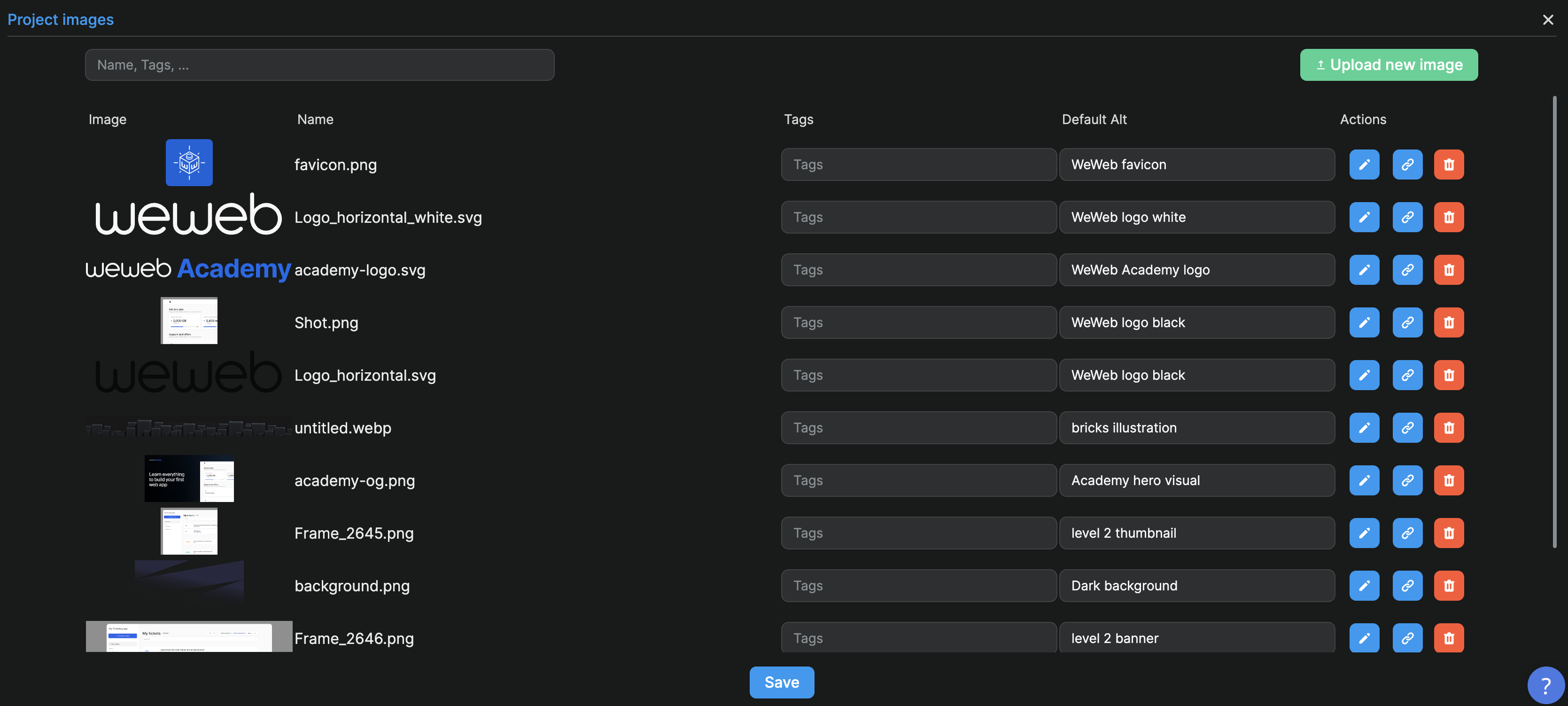
Task: Delete academy-logo.svg using trash icon
Action: [1448, 270]
